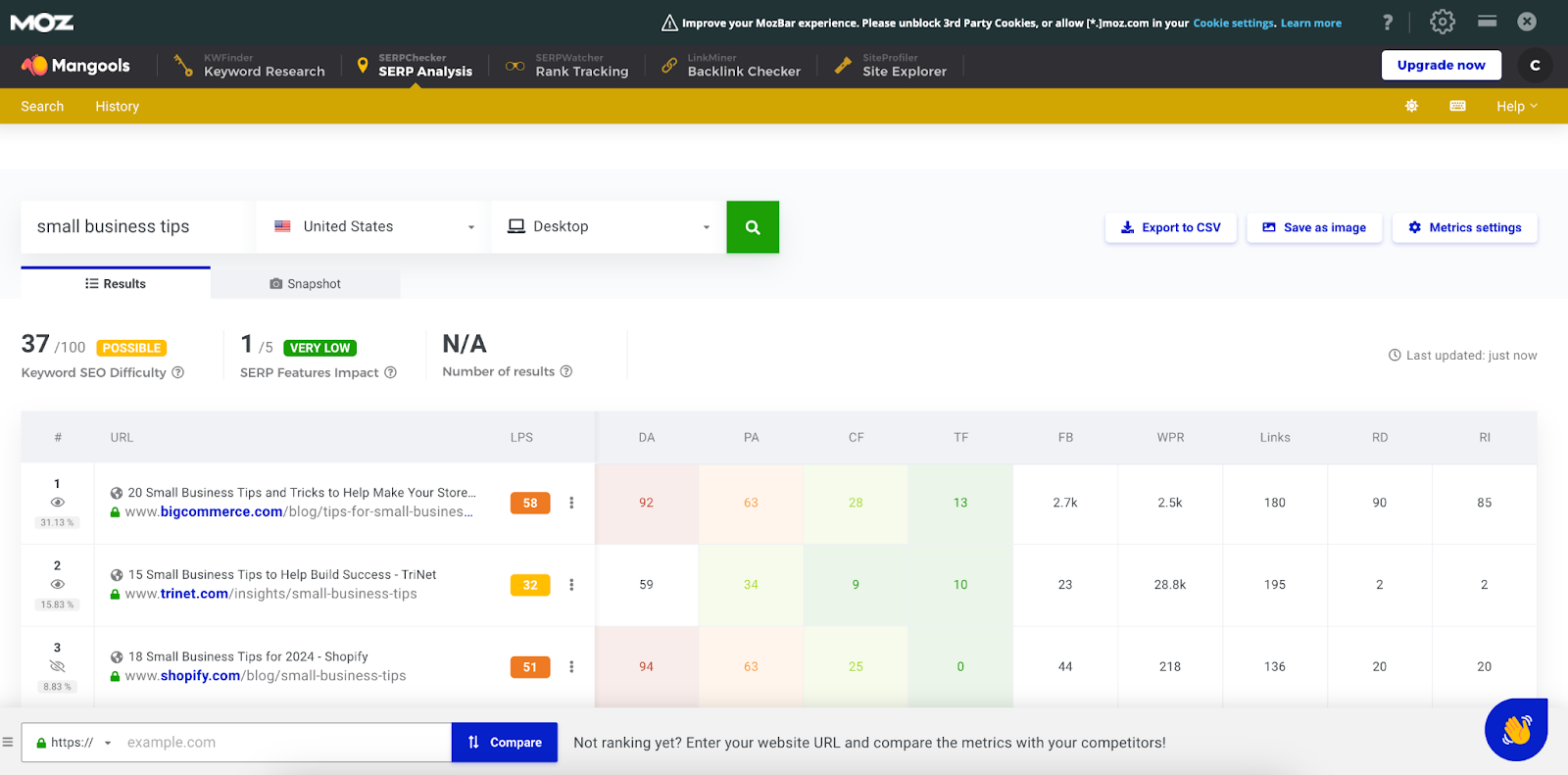Open the waving hand chat widget
Image resolution: width=1568 pixels, height=775 pixels.
(x=1516, y=730)
